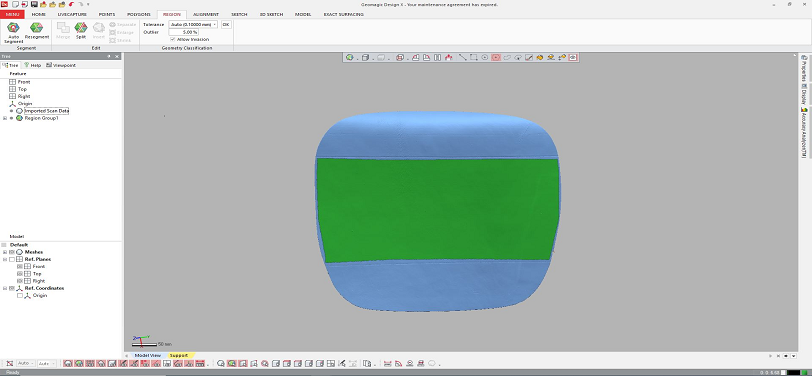Image resolution: width=812 pixels, height=376 pixels.
Task: Switch to the MODEL ribbon tab
Action: 303,15
